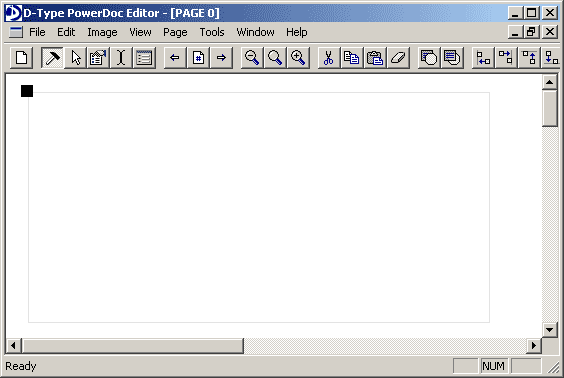Screen dimensions: 564x378
Task: Click the horizontal scrollbar left arrow
Action: point(13,346)
